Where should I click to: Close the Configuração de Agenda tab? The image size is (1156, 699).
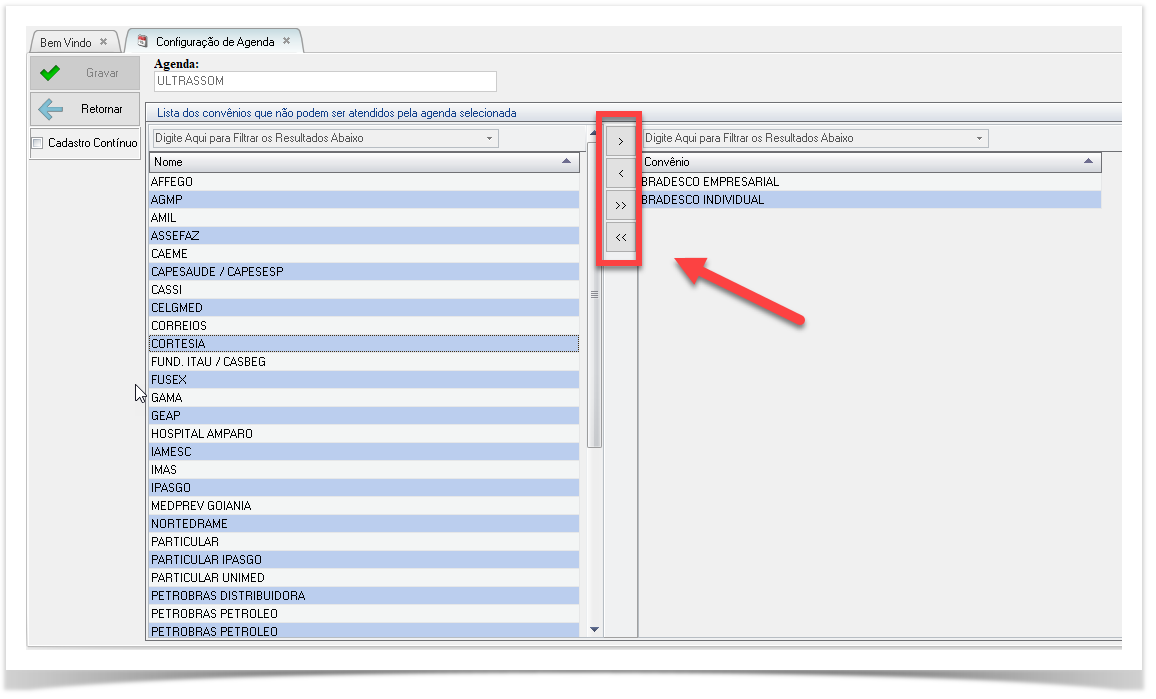tap(286, 41)
